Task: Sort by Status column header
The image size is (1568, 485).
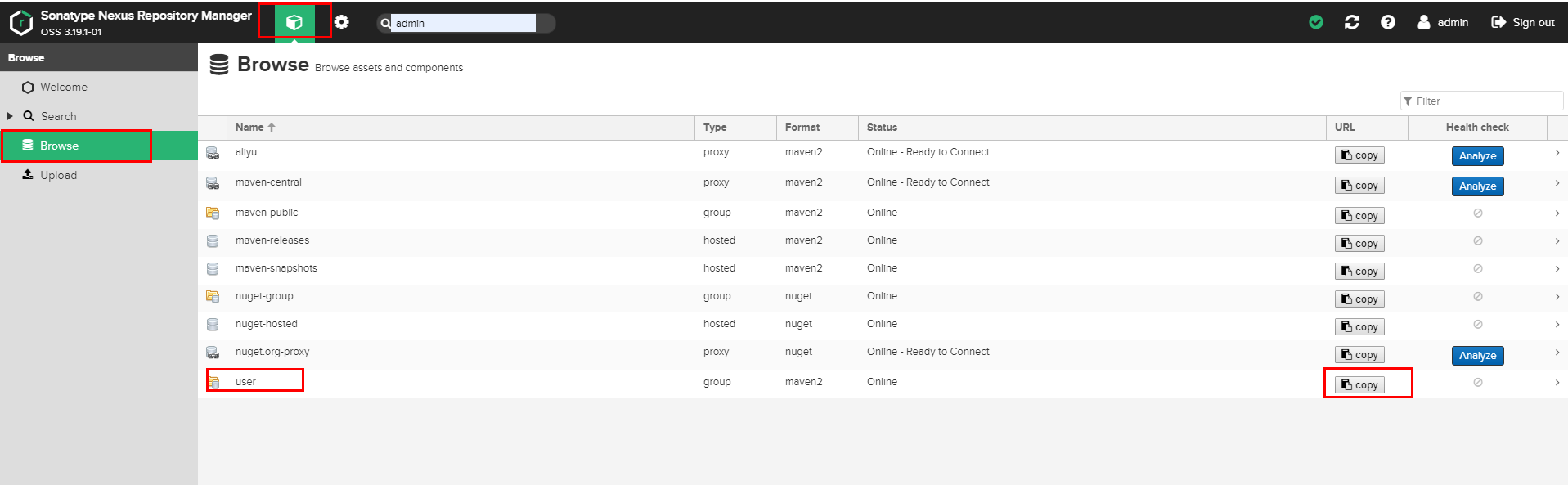Action: click(1092, 128)
